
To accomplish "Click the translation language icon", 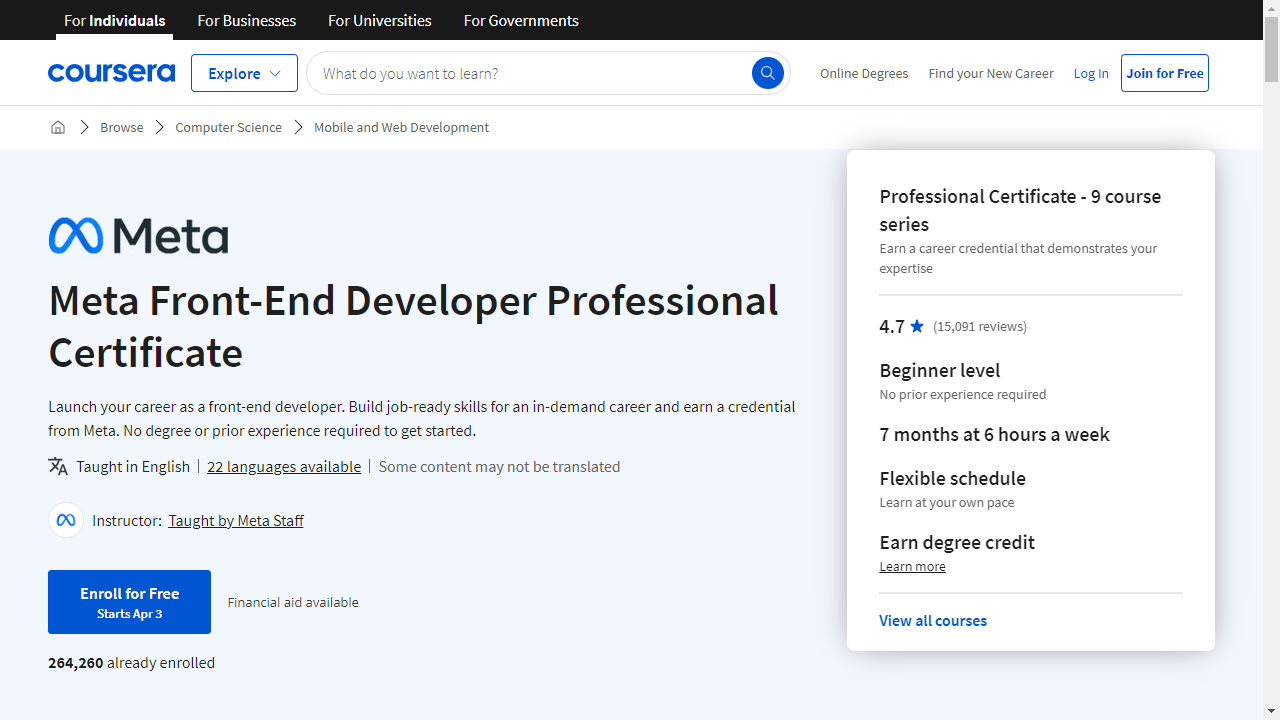I will pos(58,466).
